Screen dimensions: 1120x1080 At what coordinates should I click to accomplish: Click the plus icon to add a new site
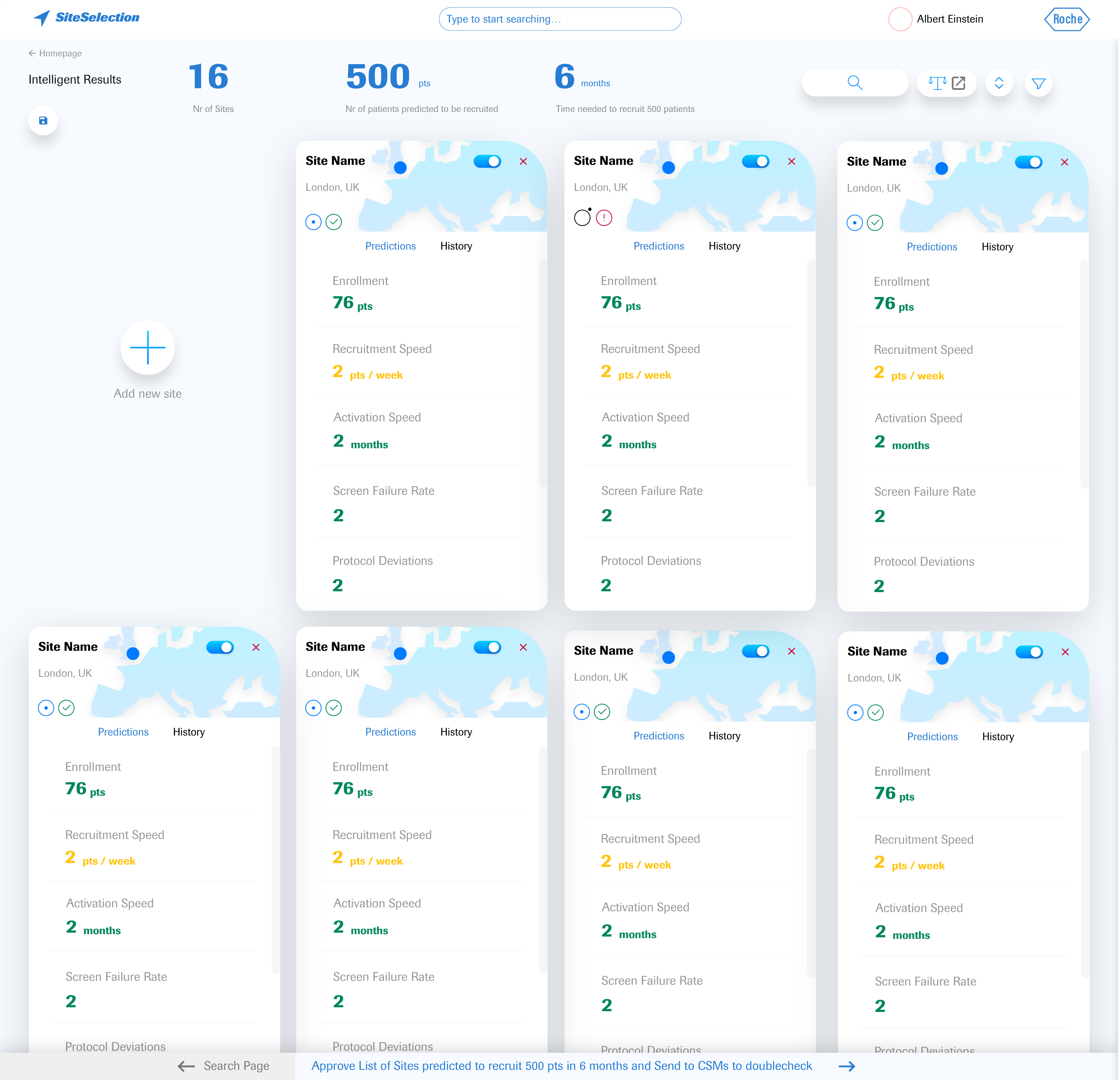(147, 347)
